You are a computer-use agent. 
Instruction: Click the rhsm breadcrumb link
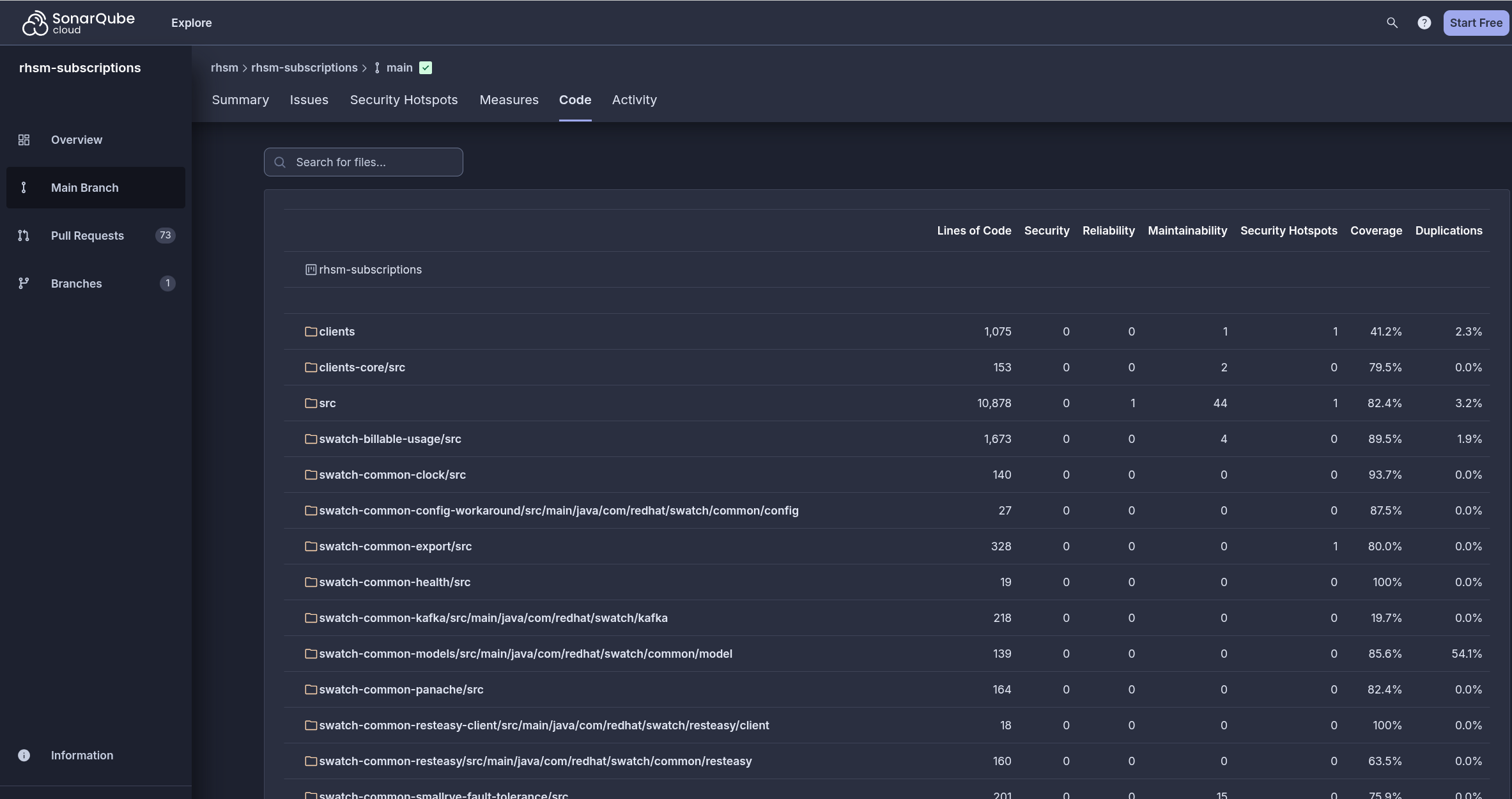tap(224, 68)
